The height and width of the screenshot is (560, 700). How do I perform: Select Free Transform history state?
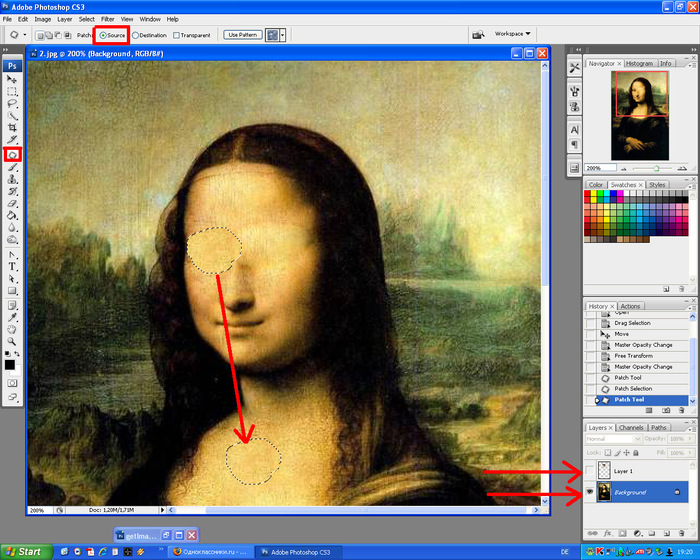[x=642, y=356]
